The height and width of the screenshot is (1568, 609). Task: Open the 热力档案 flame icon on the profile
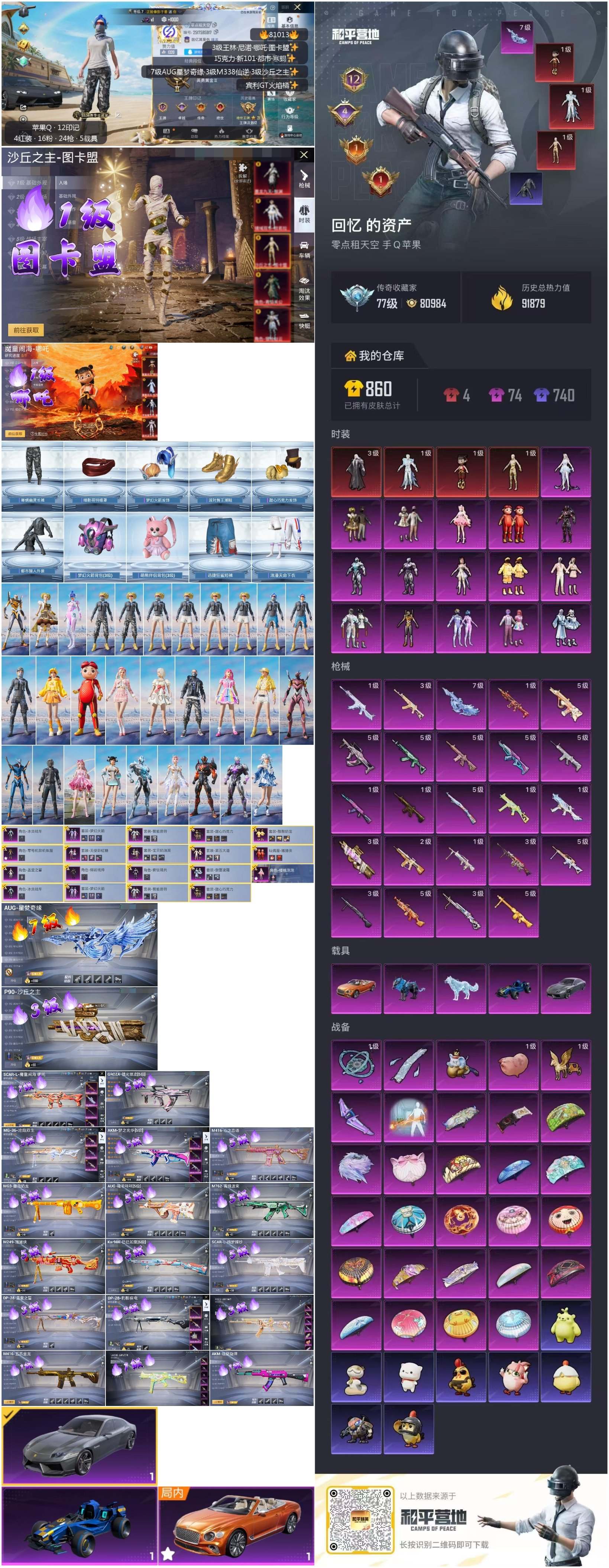pos(221,133)
